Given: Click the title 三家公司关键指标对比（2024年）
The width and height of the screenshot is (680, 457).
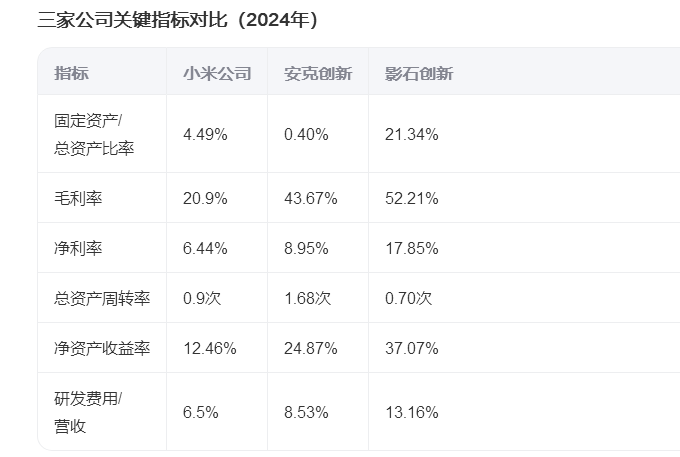Looking at the screenshot, I should 178,20.
